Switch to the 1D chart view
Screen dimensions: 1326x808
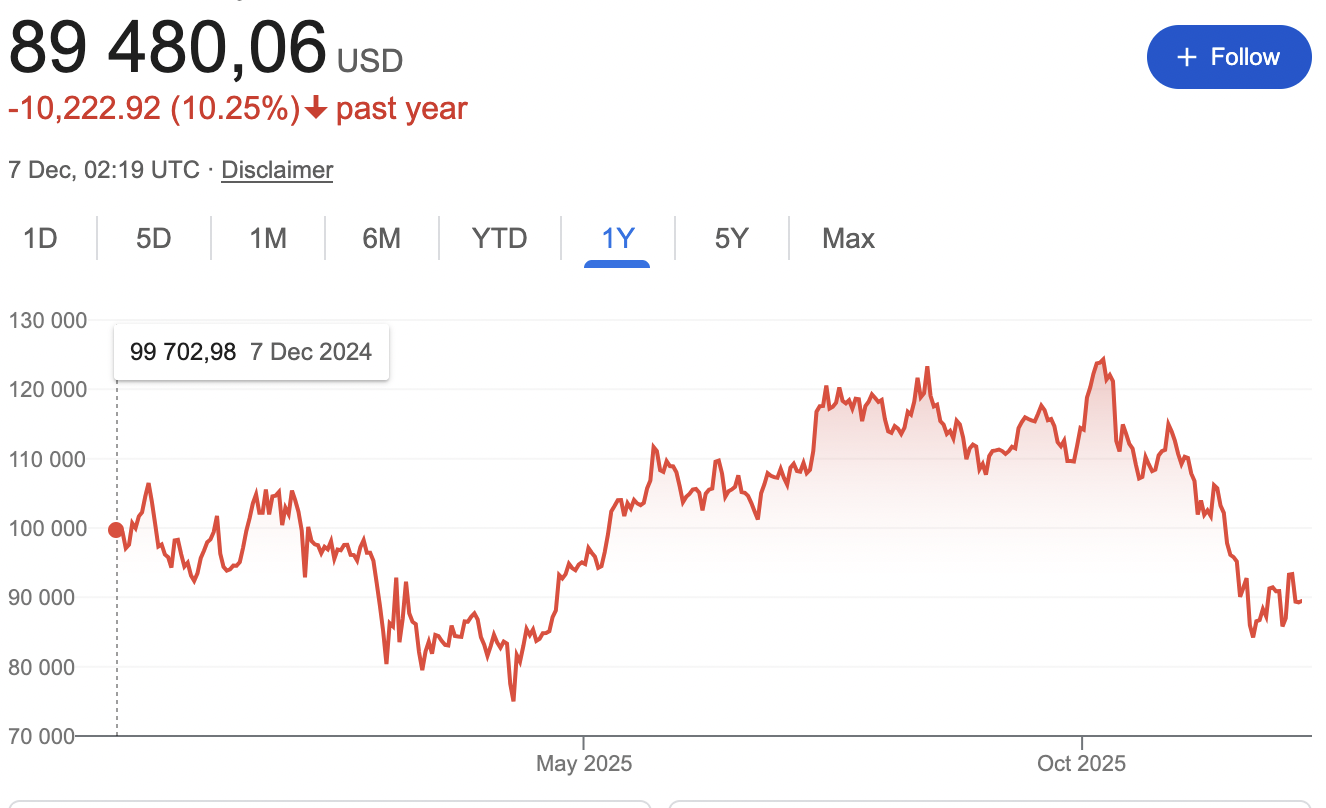pos(41,238)
